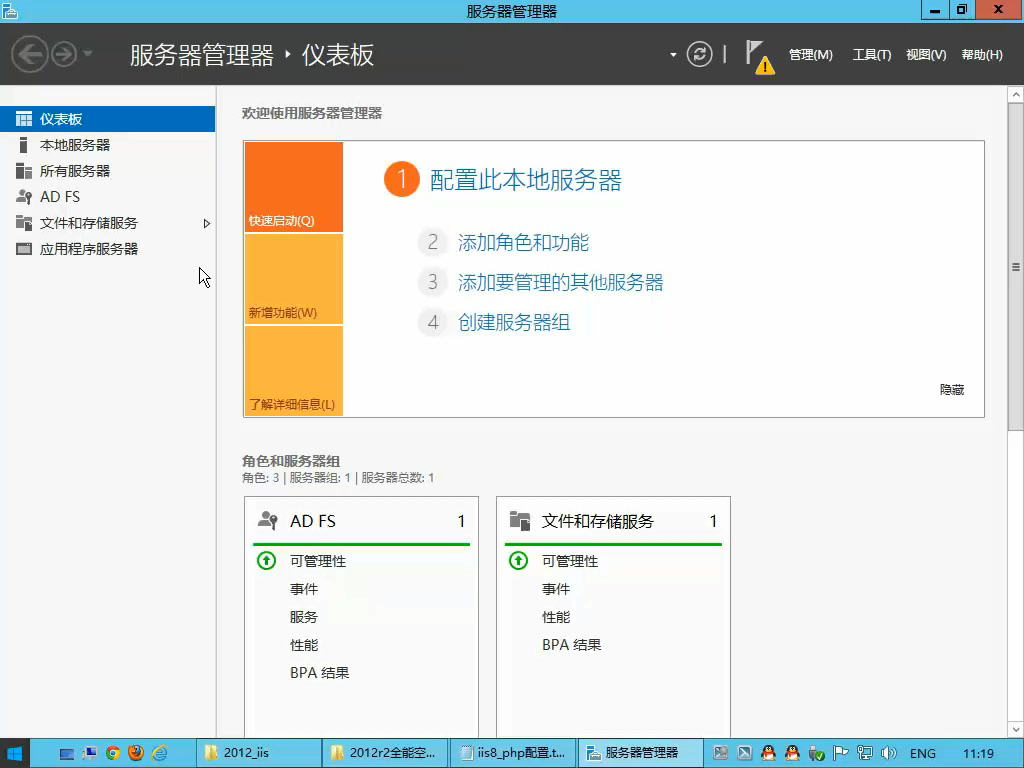Open the notifications flag with warning
The width and height of the screenshot is (1024, 768).
[758, 56]
